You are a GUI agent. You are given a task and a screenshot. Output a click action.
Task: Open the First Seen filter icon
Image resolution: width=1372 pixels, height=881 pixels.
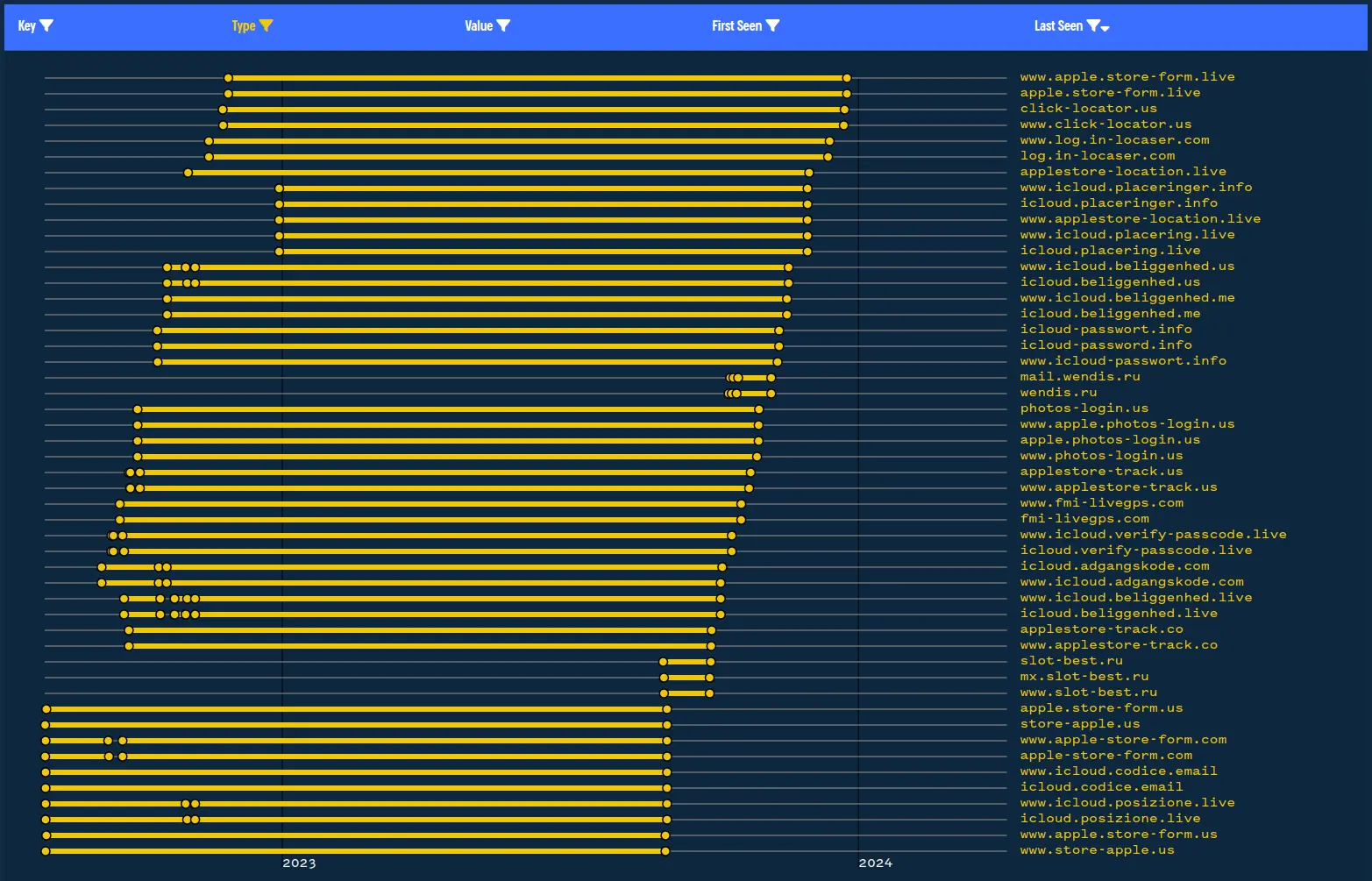click(772, 25)
